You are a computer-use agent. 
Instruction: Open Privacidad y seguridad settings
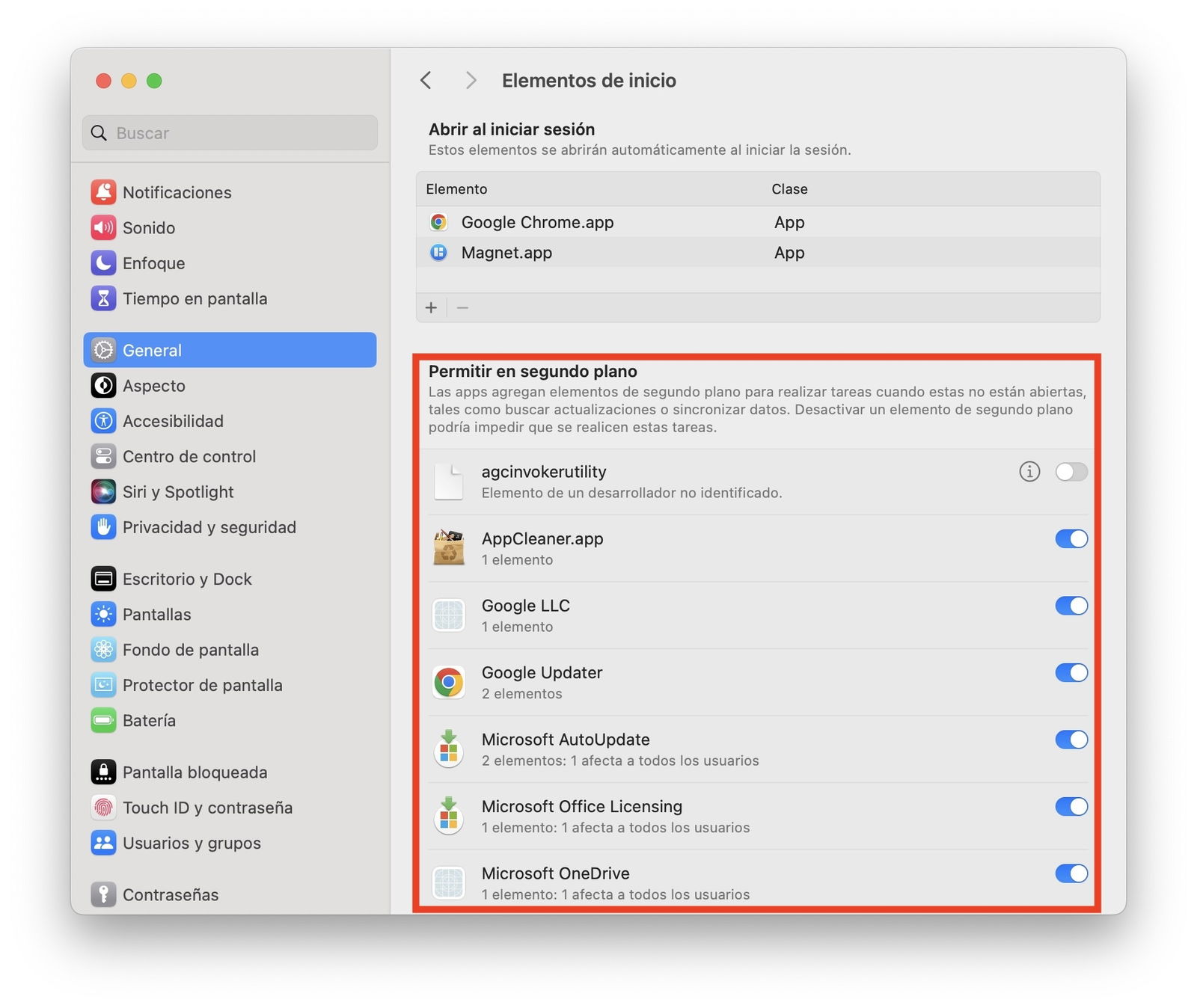coord(230,527)
